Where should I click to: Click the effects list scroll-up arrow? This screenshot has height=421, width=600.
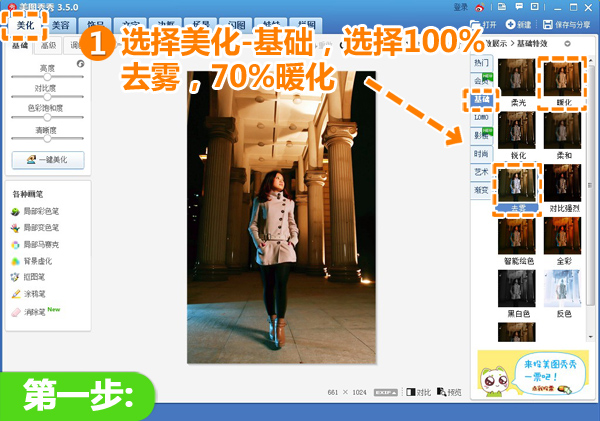[591, 60]
